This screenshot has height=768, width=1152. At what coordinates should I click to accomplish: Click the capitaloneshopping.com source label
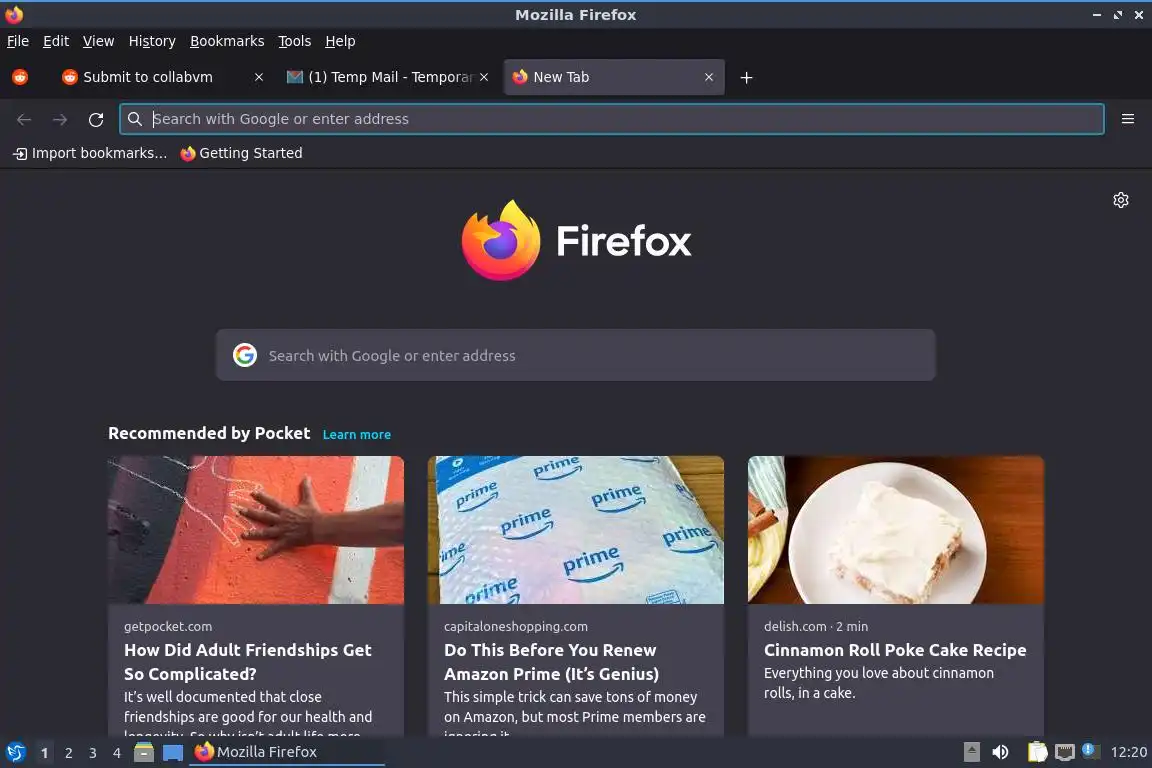pos(515,626)
